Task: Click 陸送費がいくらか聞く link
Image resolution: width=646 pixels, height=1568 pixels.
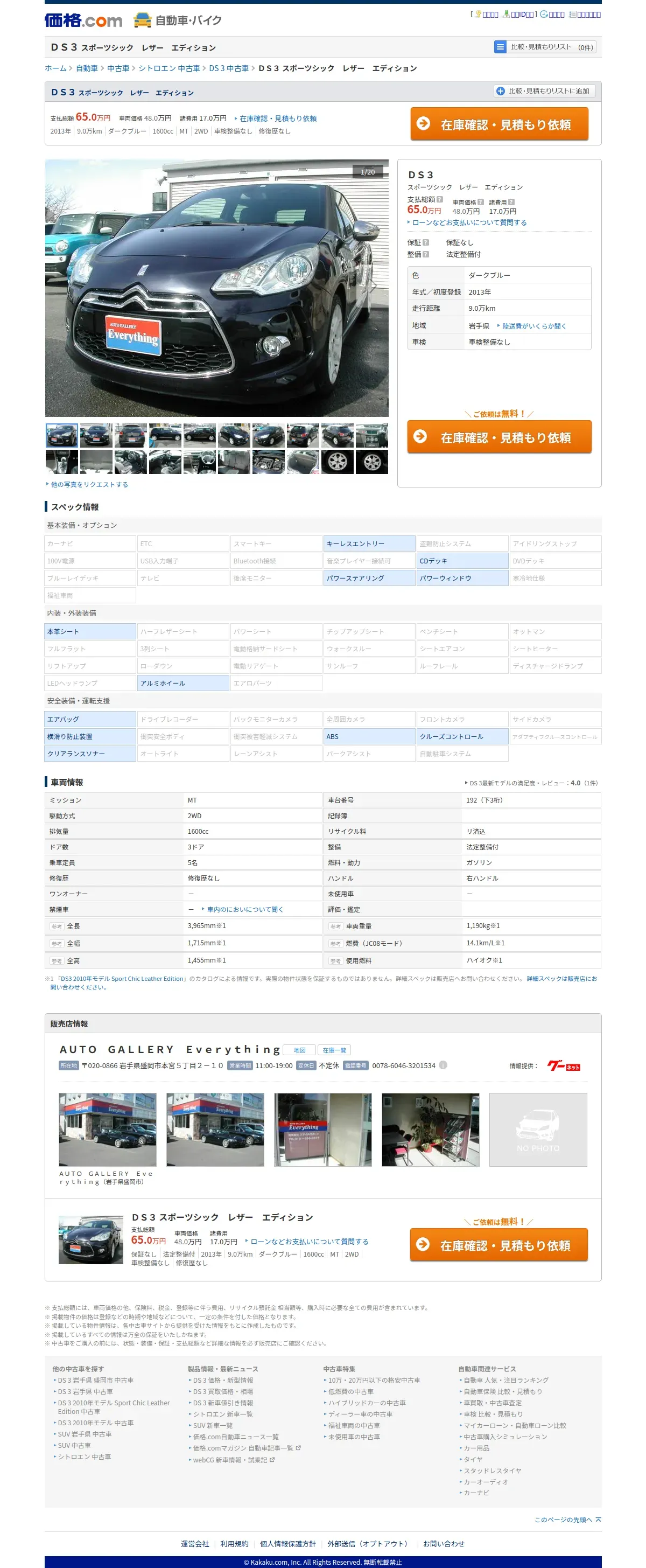Action: point(534,326)
